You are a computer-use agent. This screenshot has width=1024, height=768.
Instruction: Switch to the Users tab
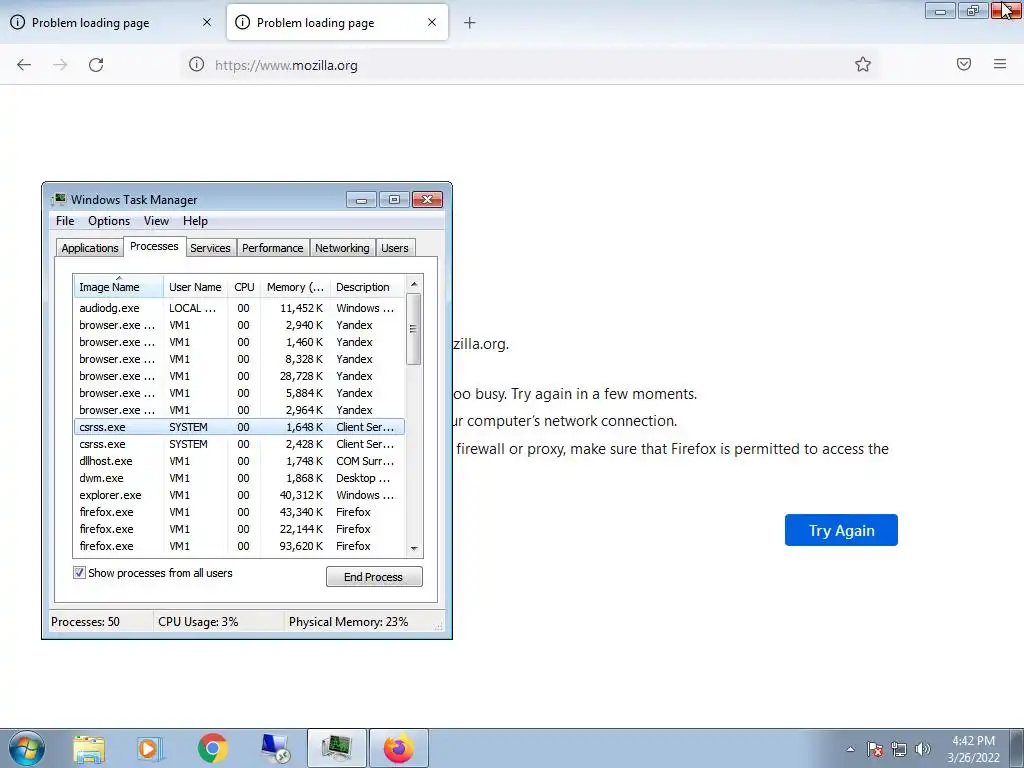394,248
